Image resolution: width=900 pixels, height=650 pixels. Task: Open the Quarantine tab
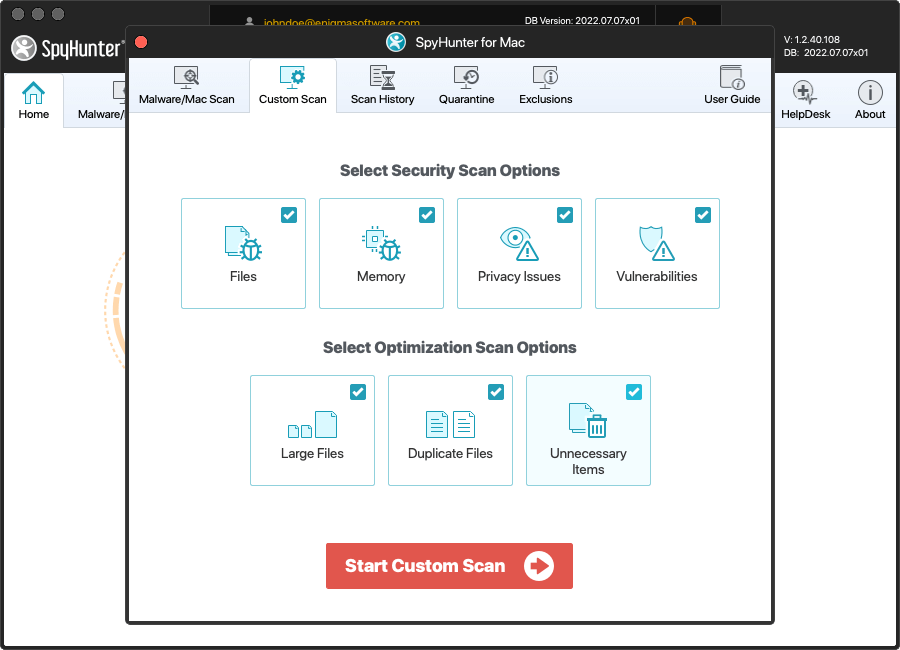[x=466, y=85]
